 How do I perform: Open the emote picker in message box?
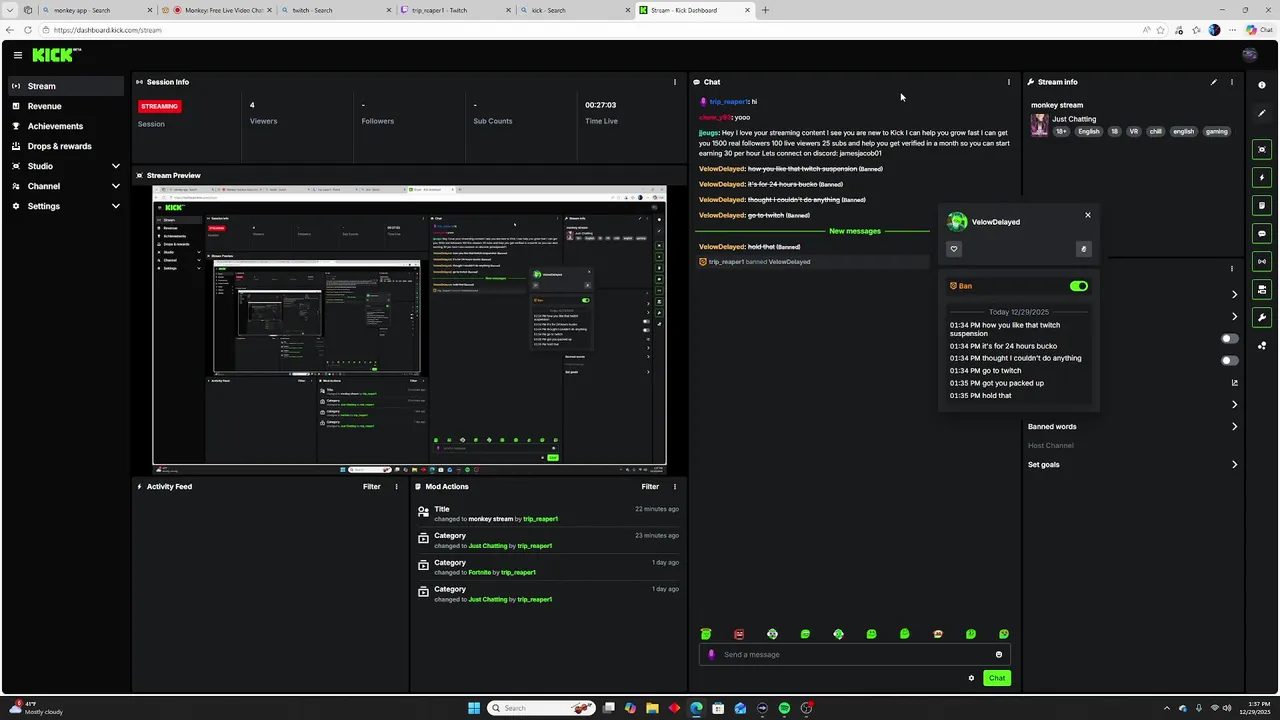998,655
